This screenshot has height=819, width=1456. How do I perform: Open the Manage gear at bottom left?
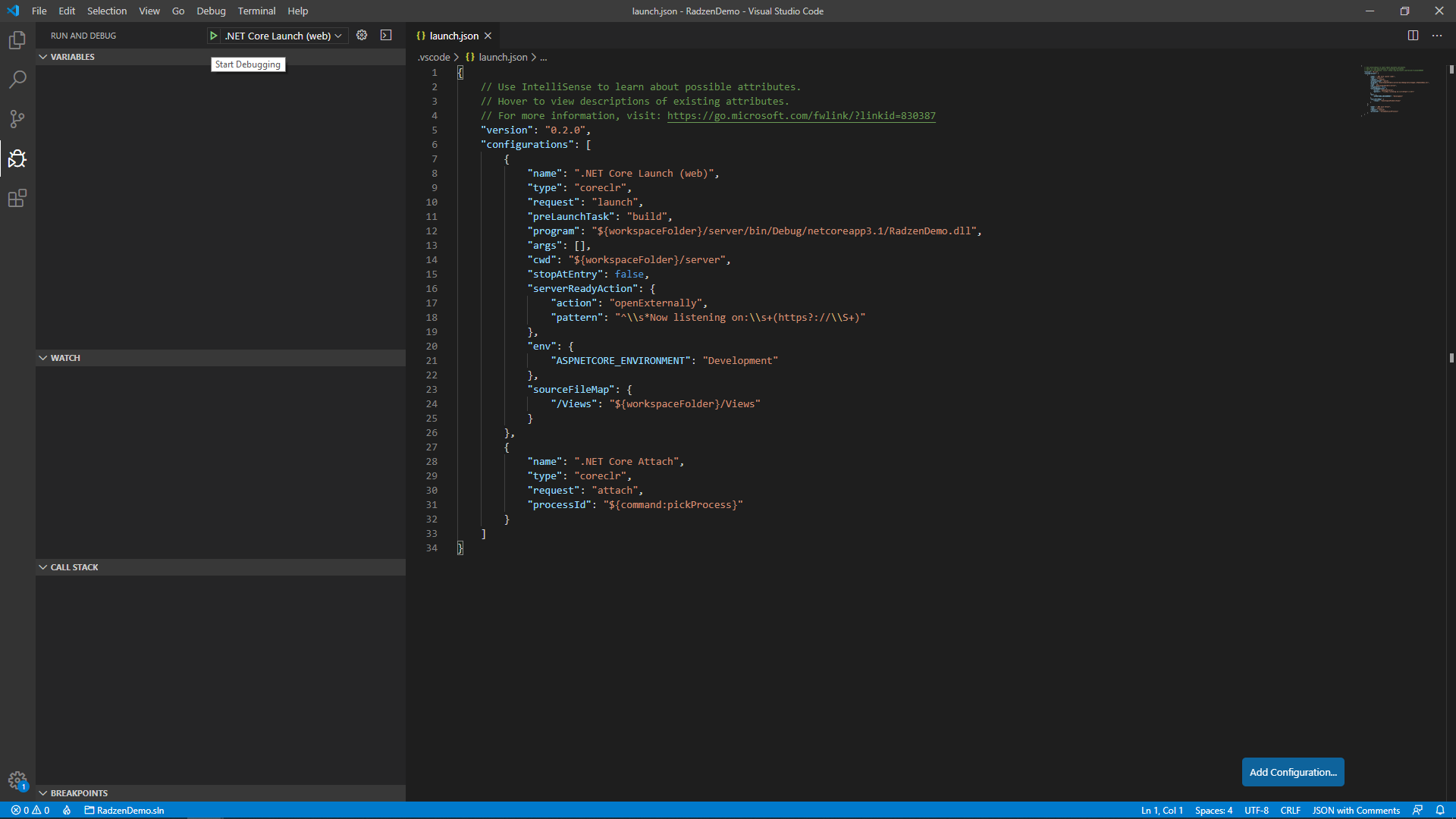click(17, 780)
